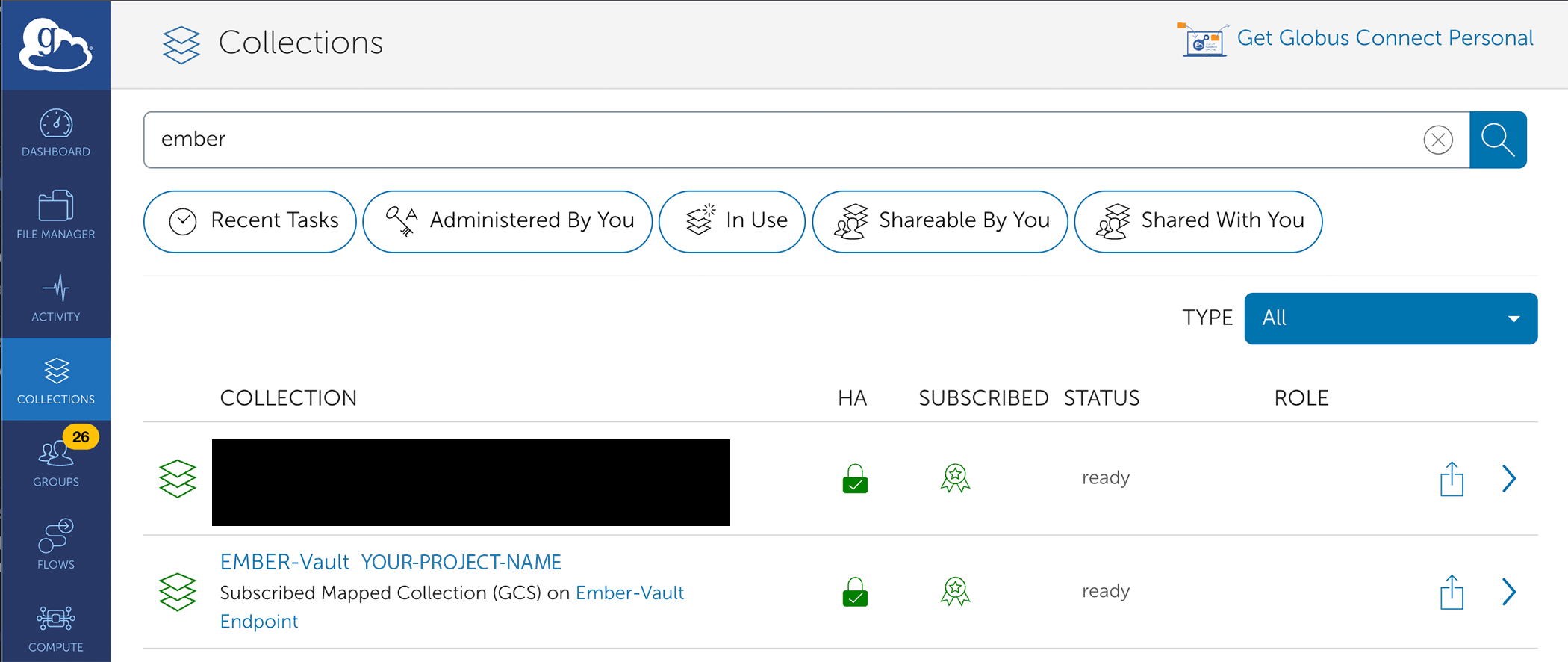Click the HA column header
1568x662 pixels.
point(852,398)
